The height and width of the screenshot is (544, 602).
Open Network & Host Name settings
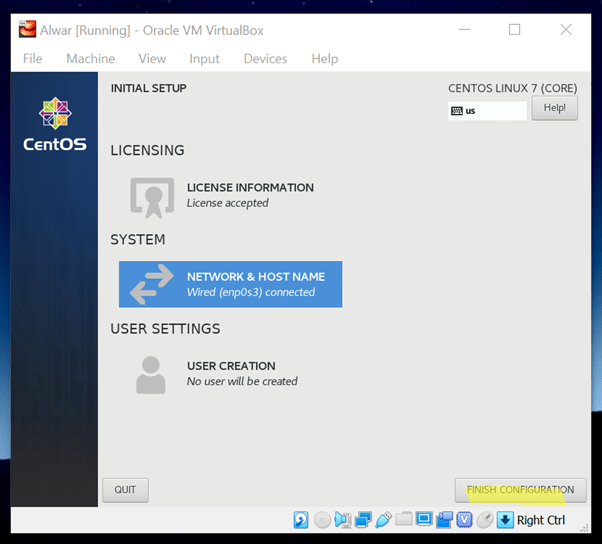tap(230, 284)
